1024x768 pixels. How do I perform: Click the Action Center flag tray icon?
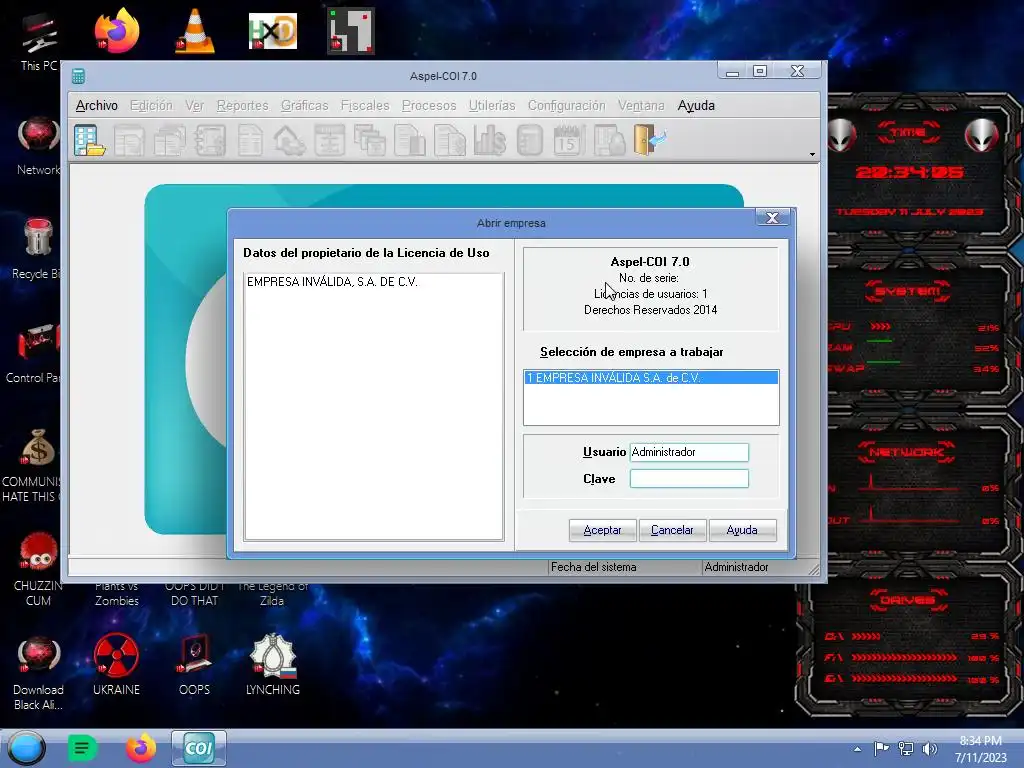(x=881, y=749)
